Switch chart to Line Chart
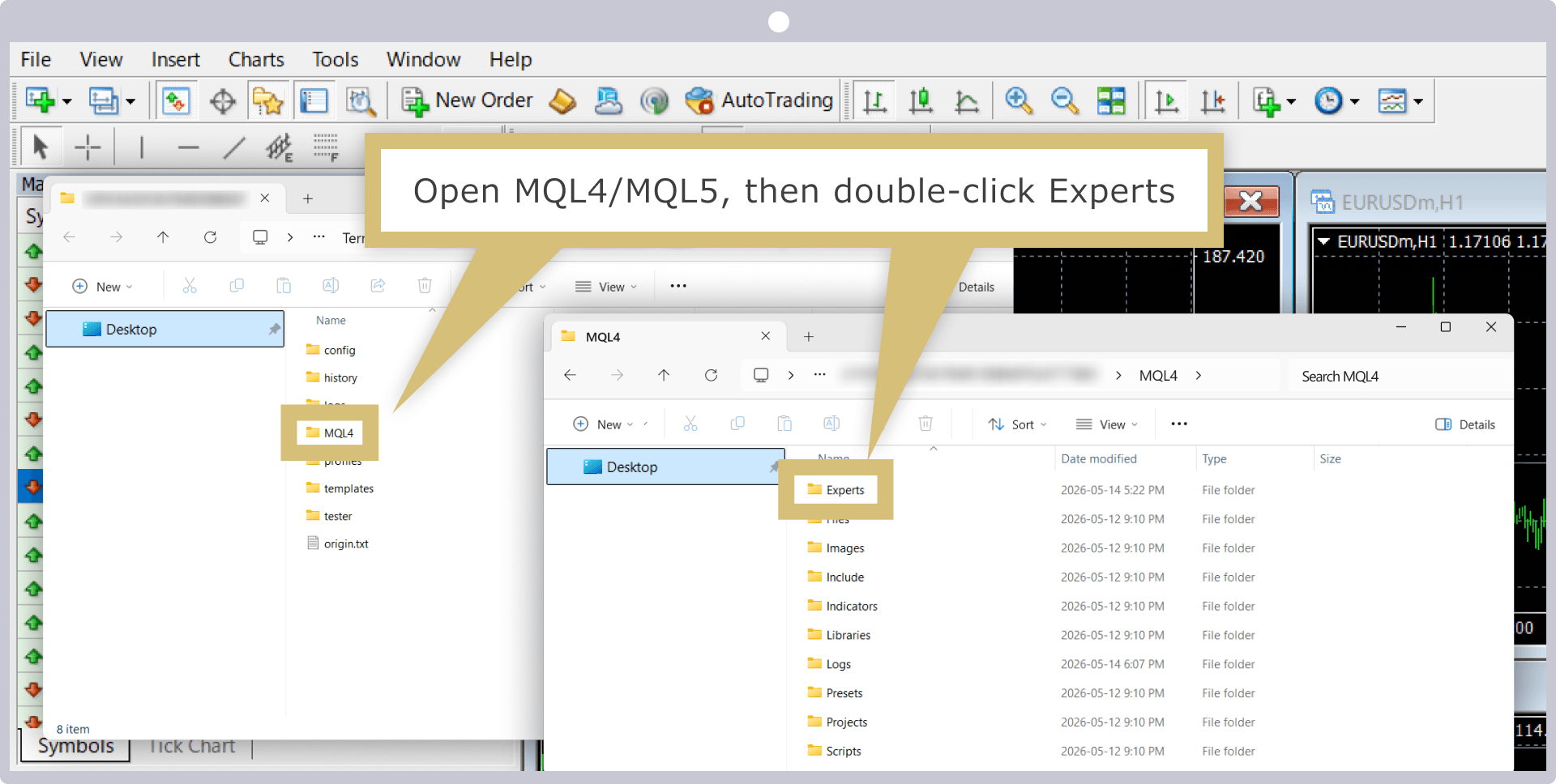 [967, 100]
